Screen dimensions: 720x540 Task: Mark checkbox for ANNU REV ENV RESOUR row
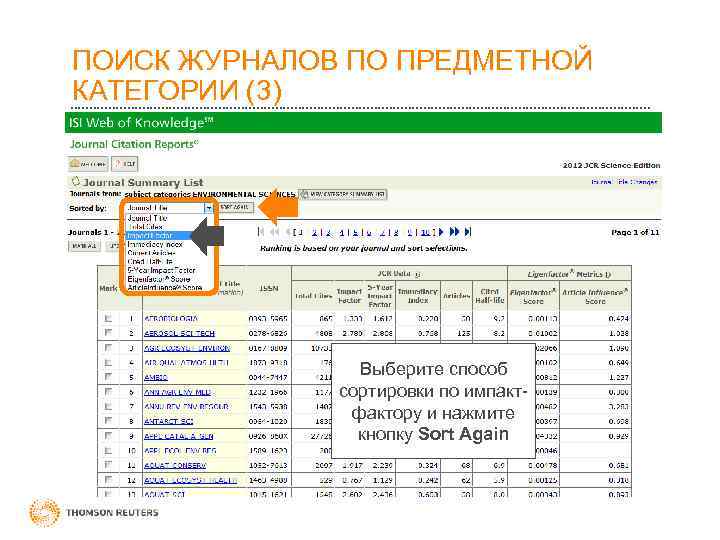[x=108, y=407]
